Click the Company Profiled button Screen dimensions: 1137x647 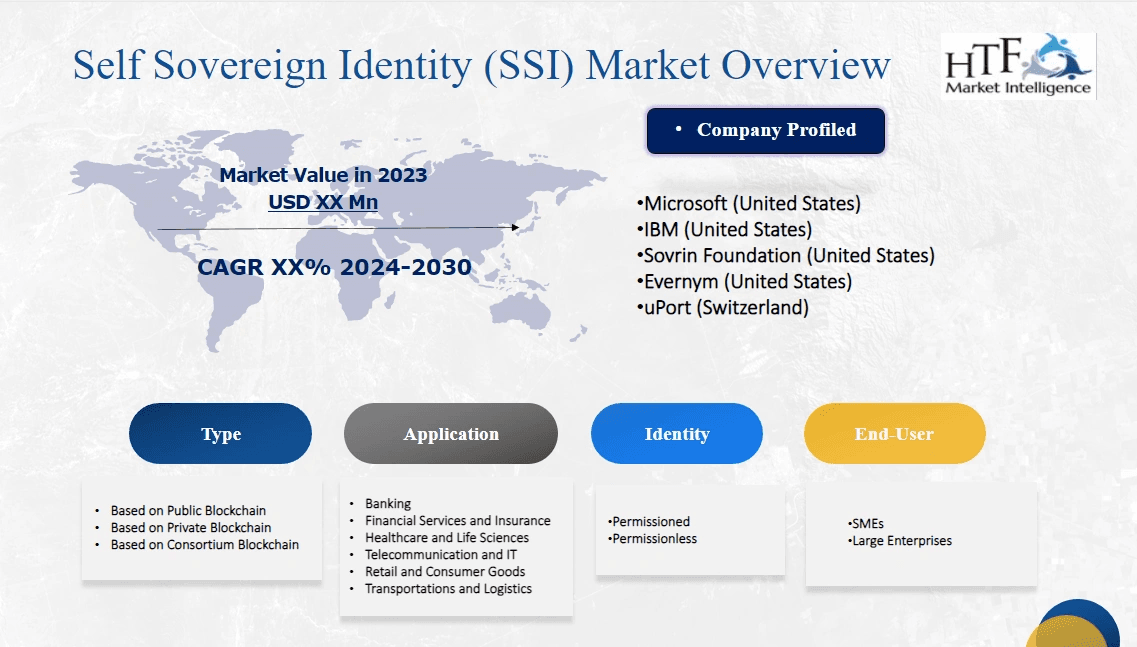766,131
